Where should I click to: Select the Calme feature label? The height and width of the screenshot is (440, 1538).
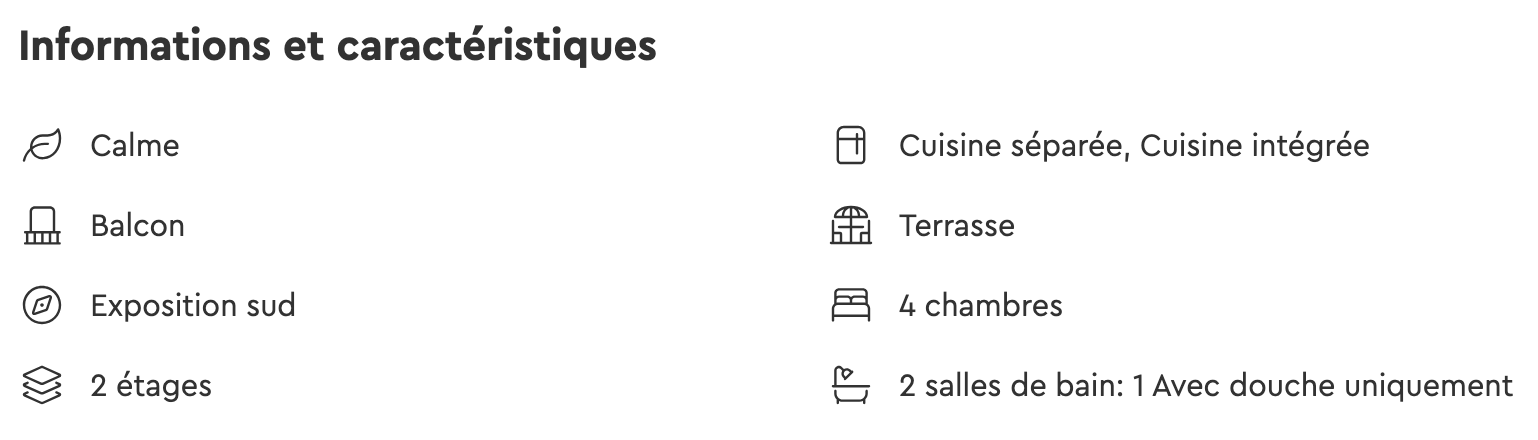point(135,146)
